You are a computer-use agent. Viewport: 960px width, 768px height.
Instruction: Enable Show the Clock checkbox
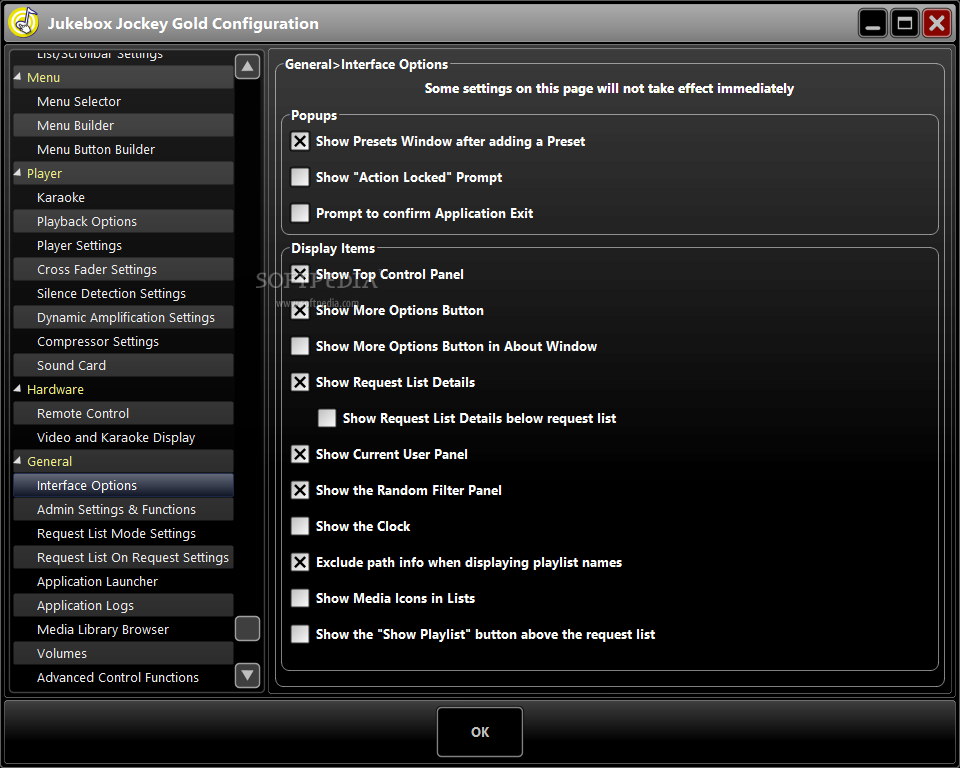point(300,526)
